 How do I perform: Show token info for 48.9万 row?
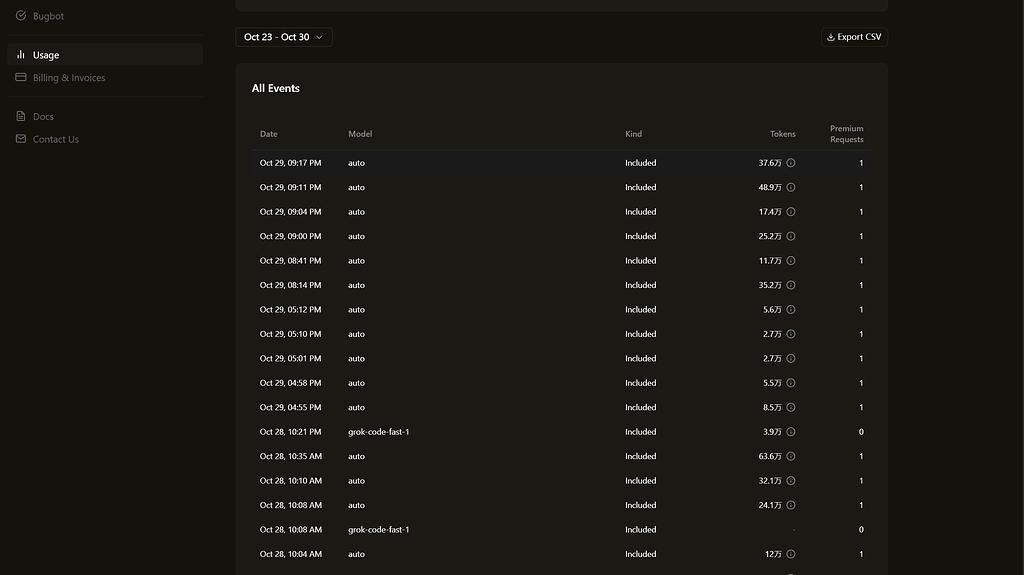click(x=790, y=187)
